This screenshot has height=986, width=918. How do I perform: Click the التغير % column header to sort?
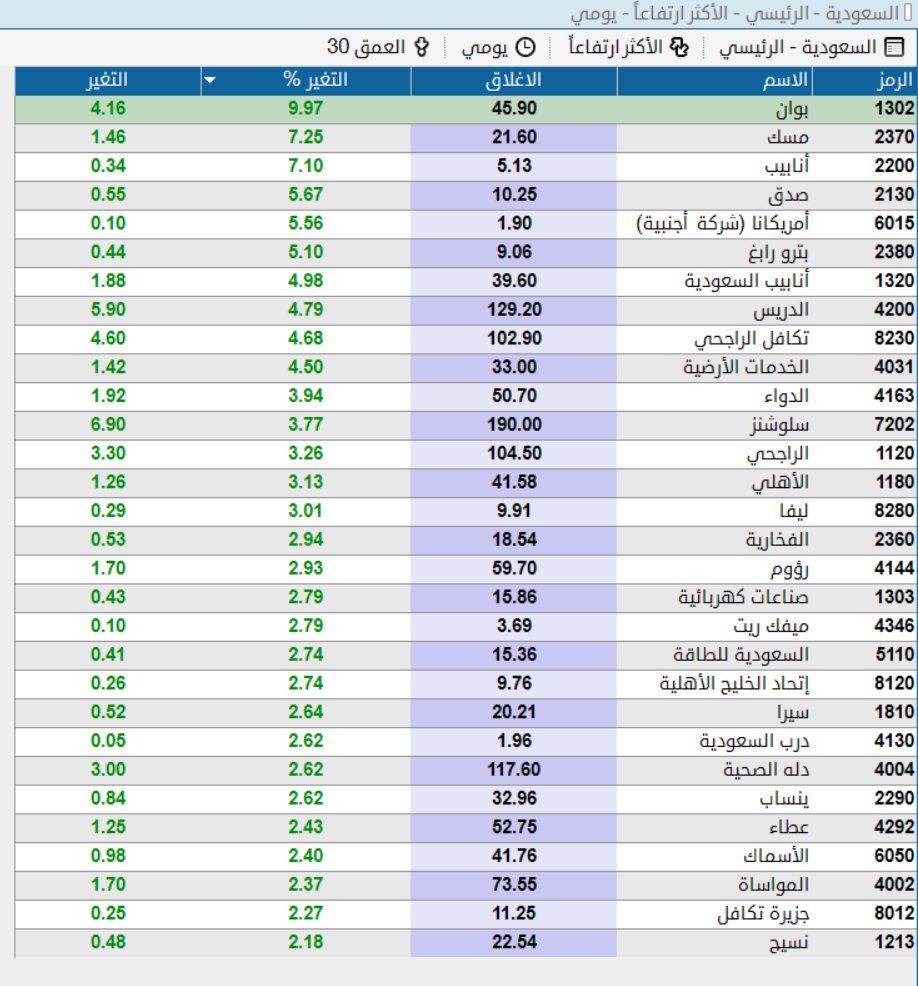pos(310,82)
